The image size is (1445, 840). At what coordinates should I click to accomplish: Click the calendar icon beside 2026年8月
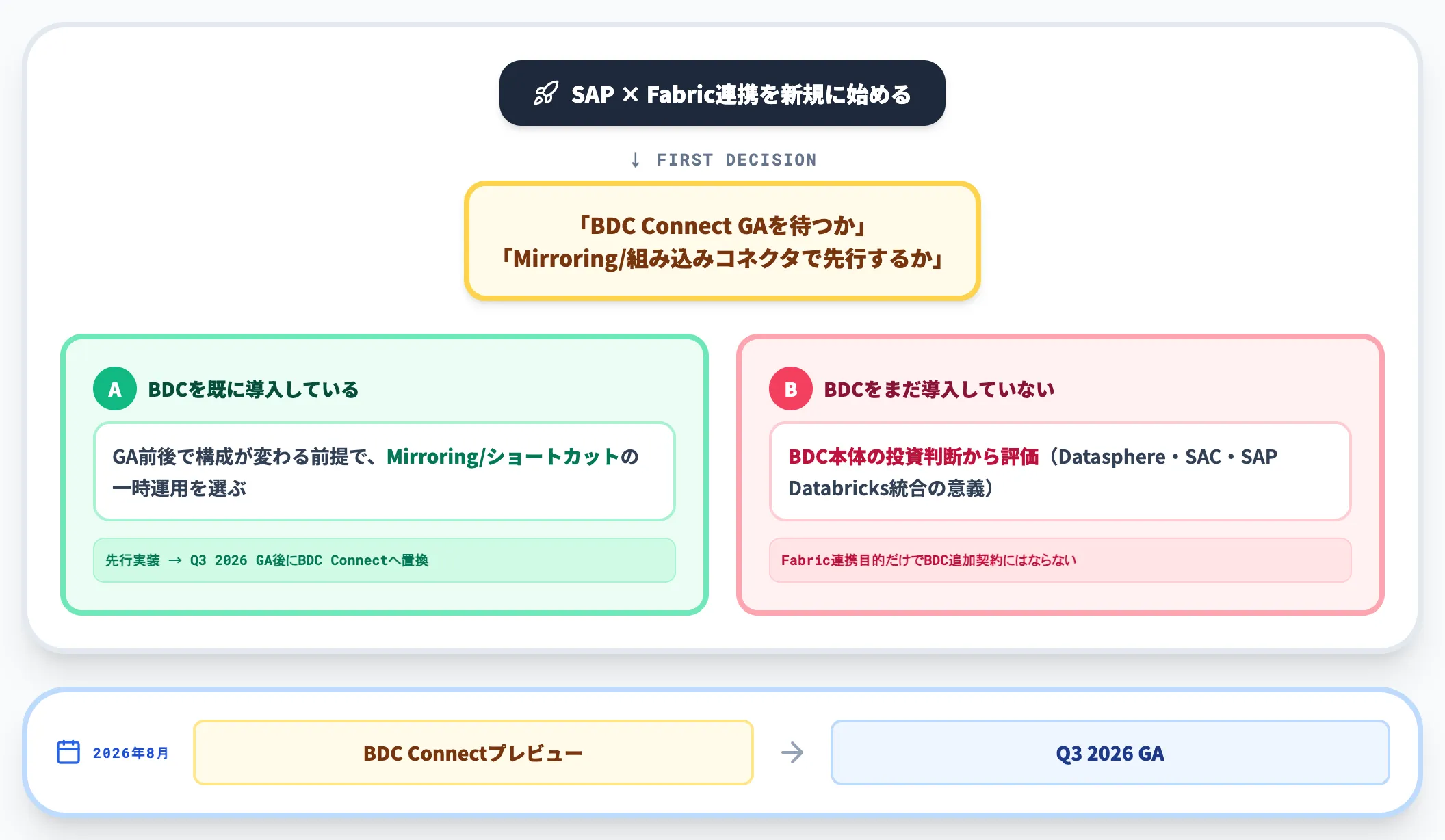click(68, 752)
